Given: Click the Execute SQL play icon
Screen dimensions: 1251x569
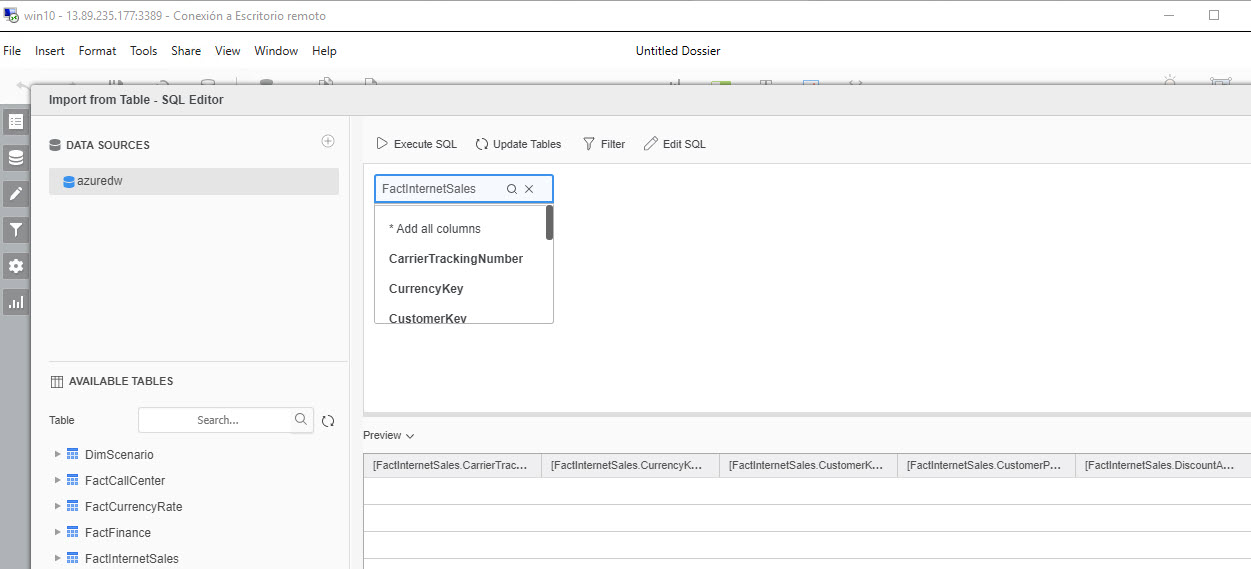Looking at the screenshot, I should click(381, 144).
